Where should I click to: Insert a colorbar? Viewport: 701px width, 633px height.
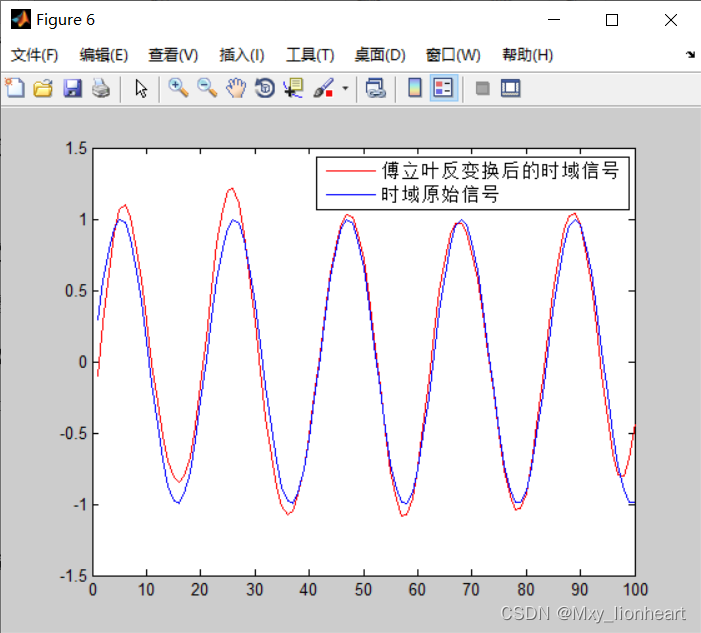(x=415, y=88)
